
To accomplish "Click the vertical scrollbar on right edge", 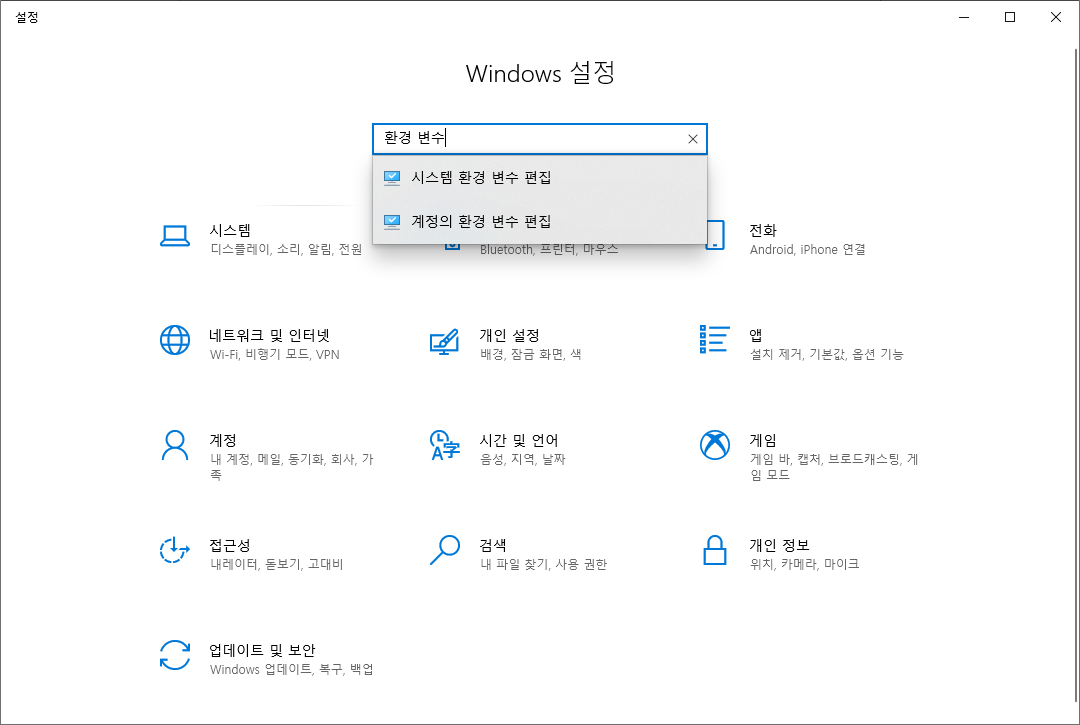I will (x=1077, y=375).
